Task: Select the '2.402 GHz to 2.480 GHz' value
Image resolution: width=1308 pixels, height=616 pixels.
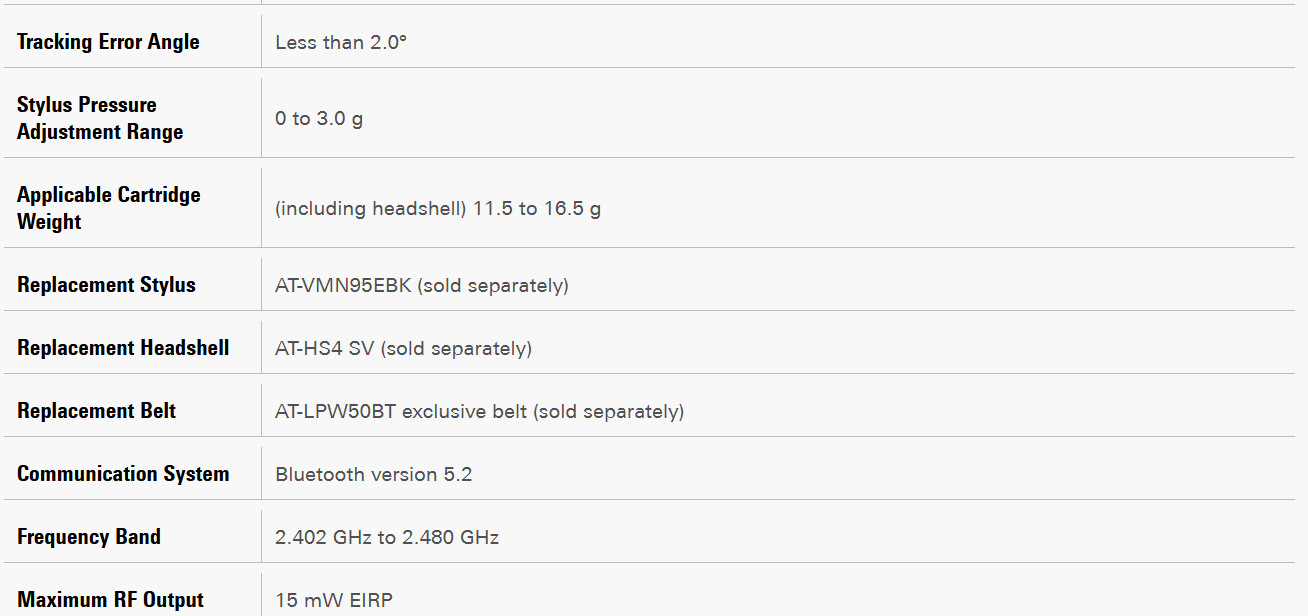Action: point(387,538)
